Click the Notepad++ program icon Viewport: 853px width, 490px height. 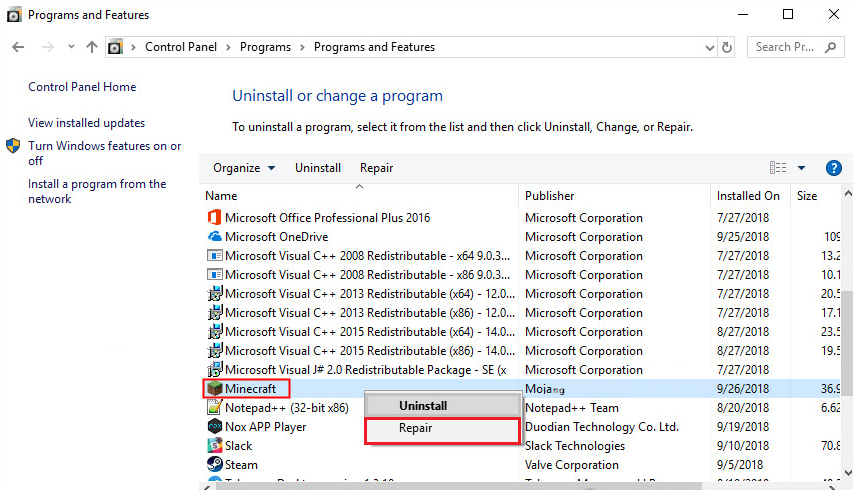tap(215, 407)
